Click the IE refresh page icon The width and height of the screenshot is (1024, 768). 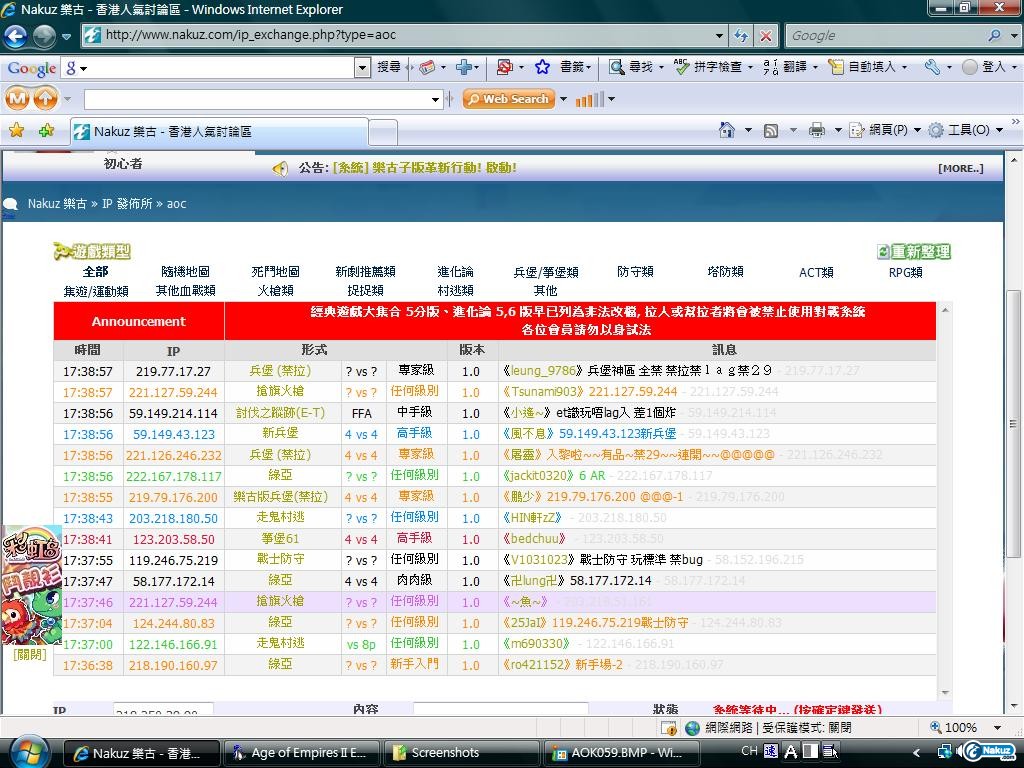click(x=741, y=35)
